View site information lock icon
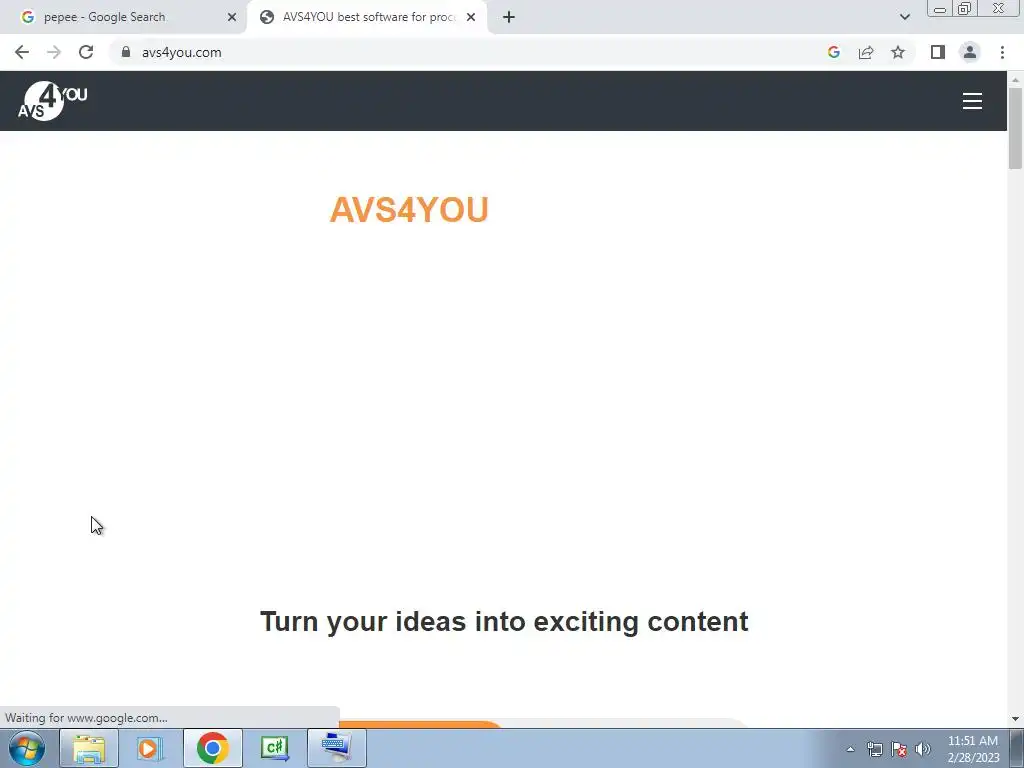This screenshot has height=768, width=1024. tap(126, 52)
